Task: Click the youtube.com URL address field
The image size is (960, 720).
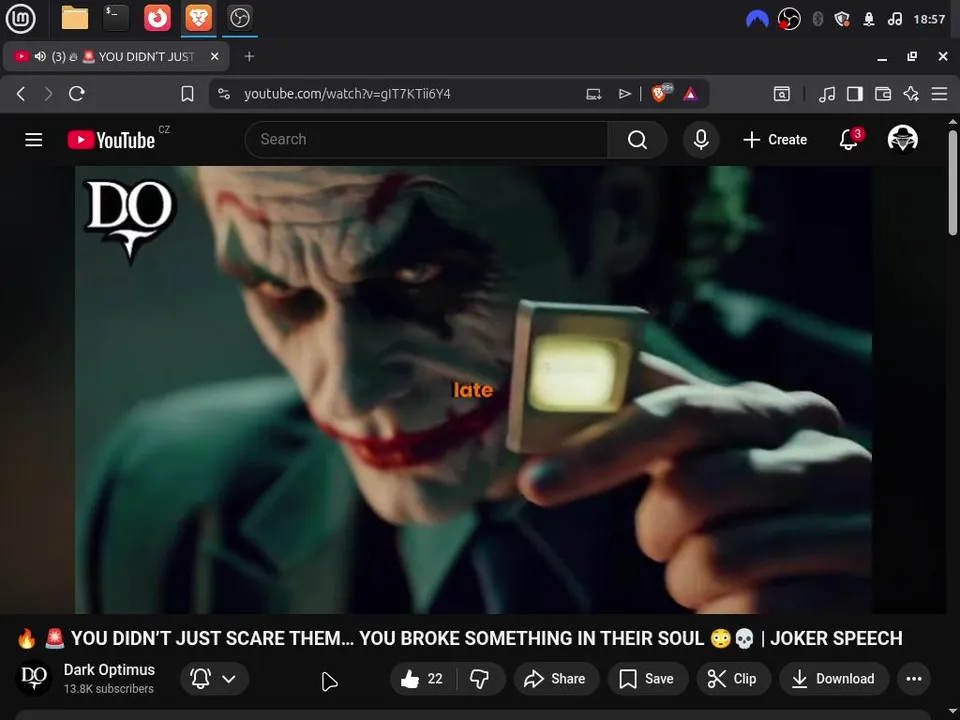Action: coord(347,94)
